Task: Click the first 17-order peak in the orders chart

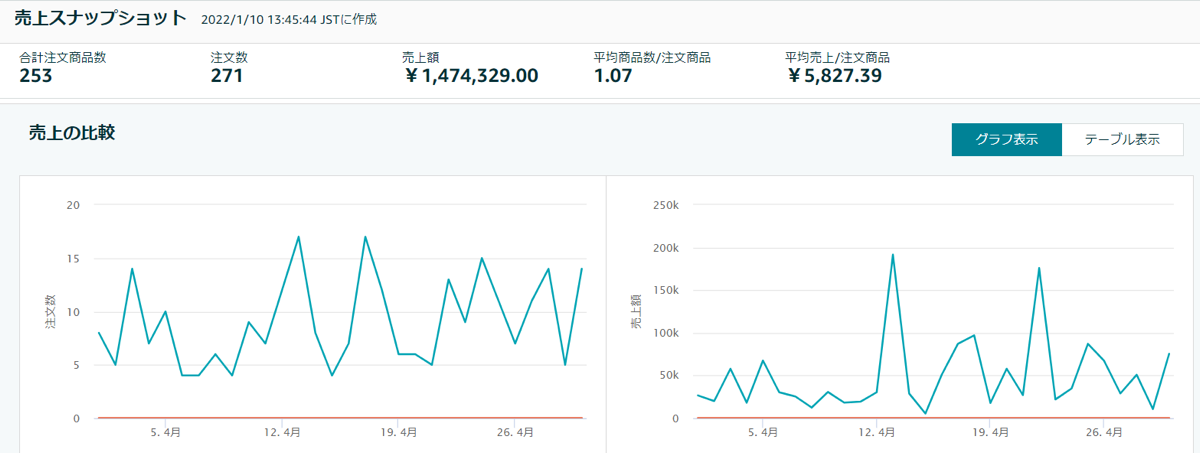Action: pyautogui.click(x=298, y=237)
